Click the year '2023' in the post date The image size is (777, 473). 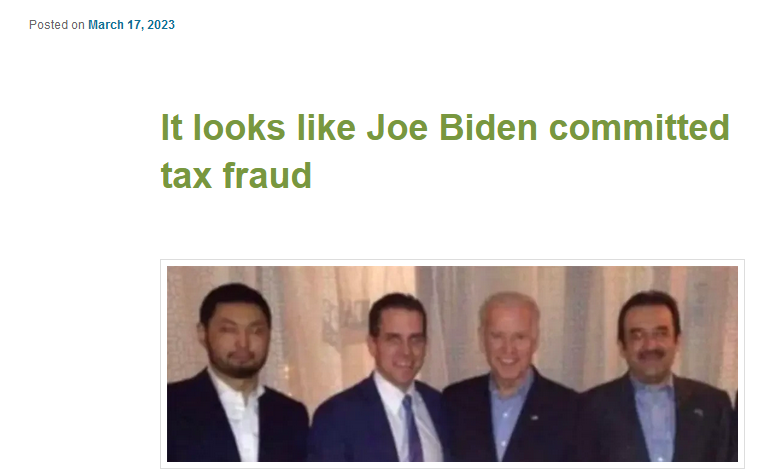tap(161, 25)
